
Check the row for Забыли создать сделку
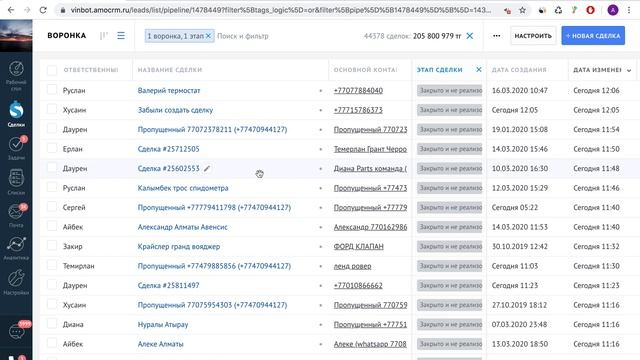pos(52,109)
